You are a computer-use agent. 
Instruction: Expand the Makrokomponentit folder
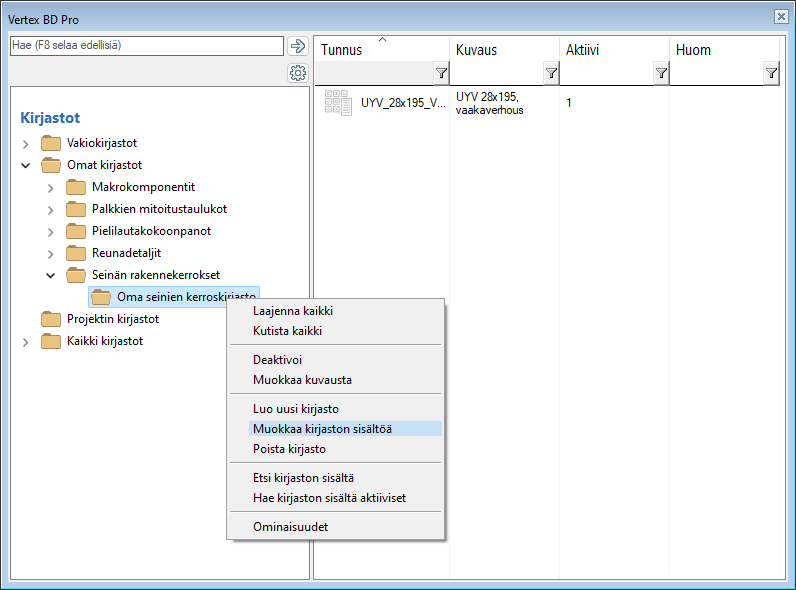pos(51,188)
